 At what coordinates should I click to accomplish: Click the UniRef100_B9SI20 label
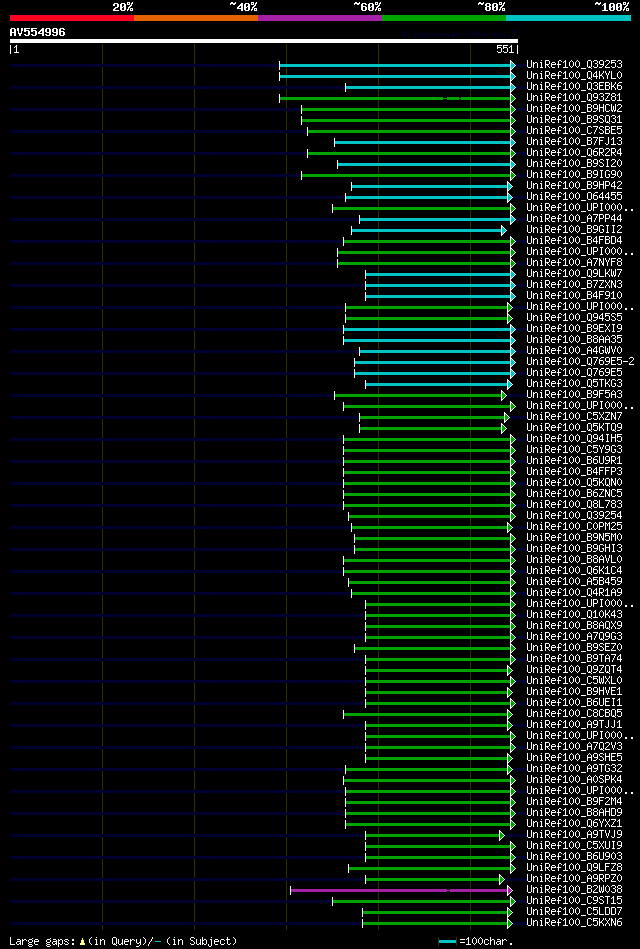coord(575,163)
